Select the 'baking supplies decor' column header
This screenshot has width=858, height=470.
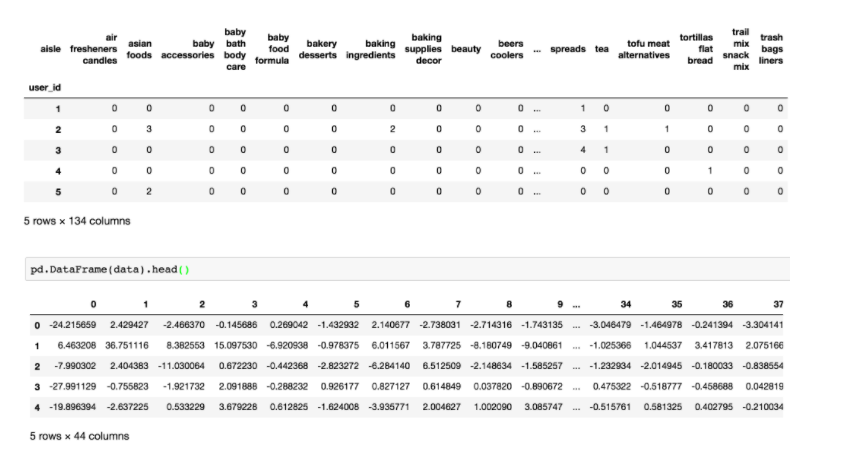tap(423, 49)
